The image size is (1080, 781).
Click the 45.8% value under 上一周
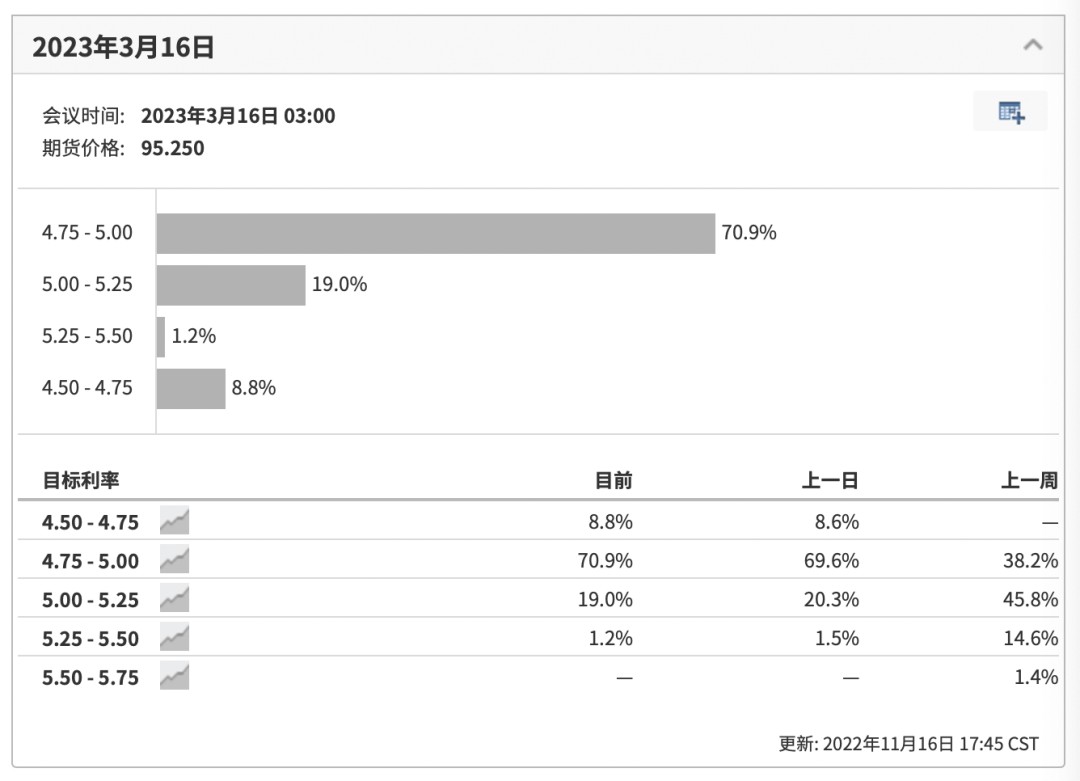click(1030, 600)
